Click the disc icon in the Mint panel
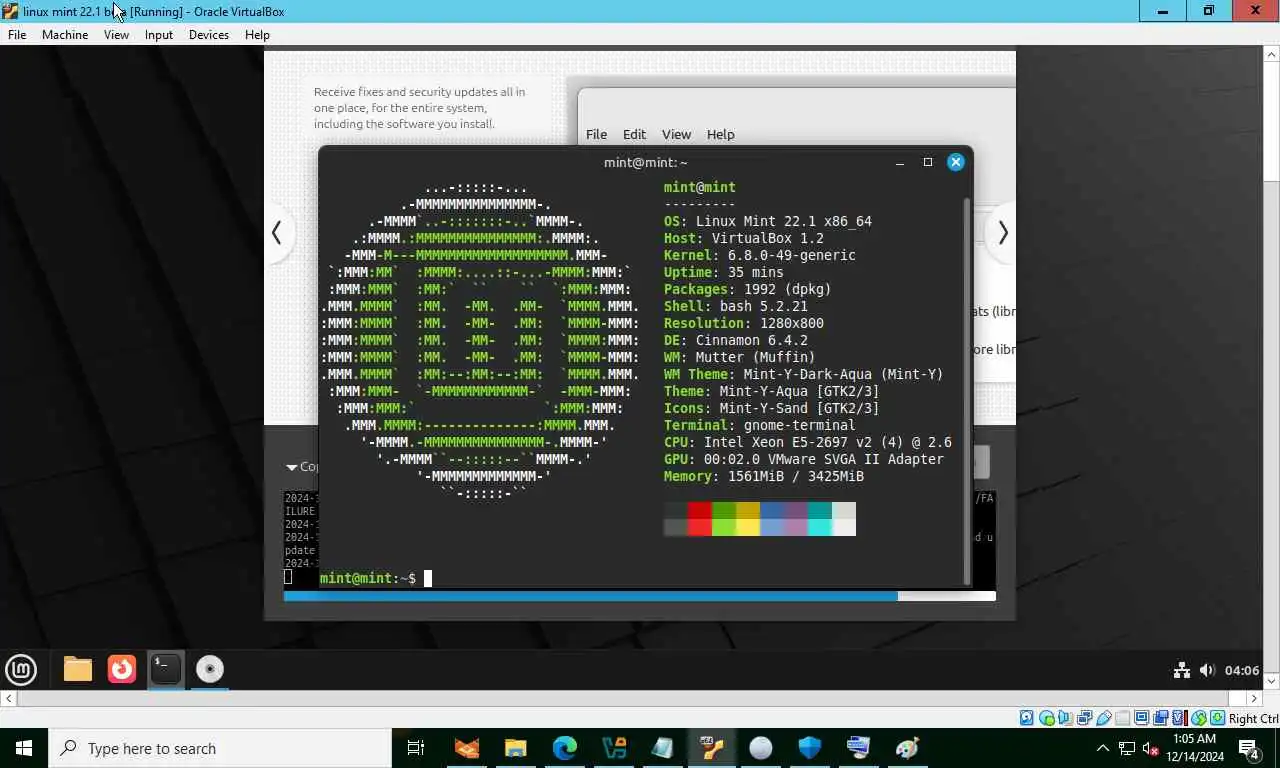Image resolution: width=1280 pixels, height=768 pixels. point(210,669)
